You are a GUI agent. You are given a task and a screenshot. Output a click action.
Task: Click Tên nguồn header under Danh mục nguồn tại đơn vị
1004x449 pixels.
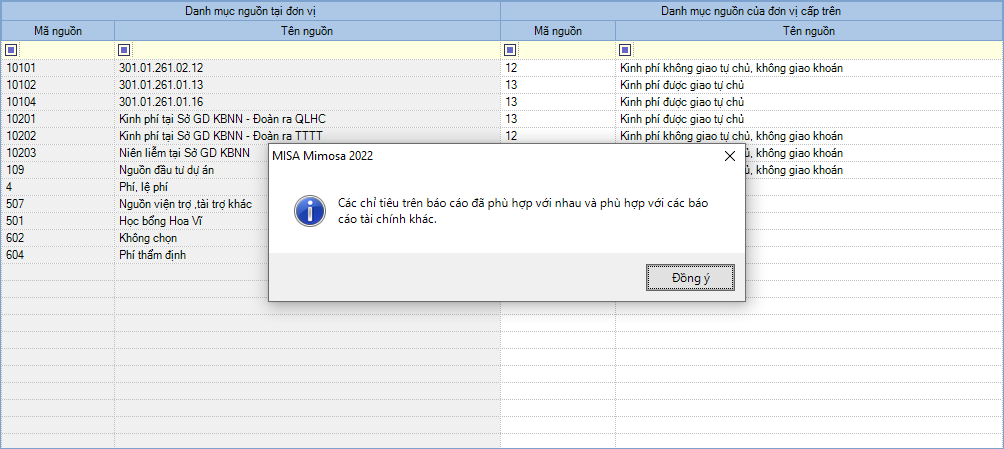point(307,32)
